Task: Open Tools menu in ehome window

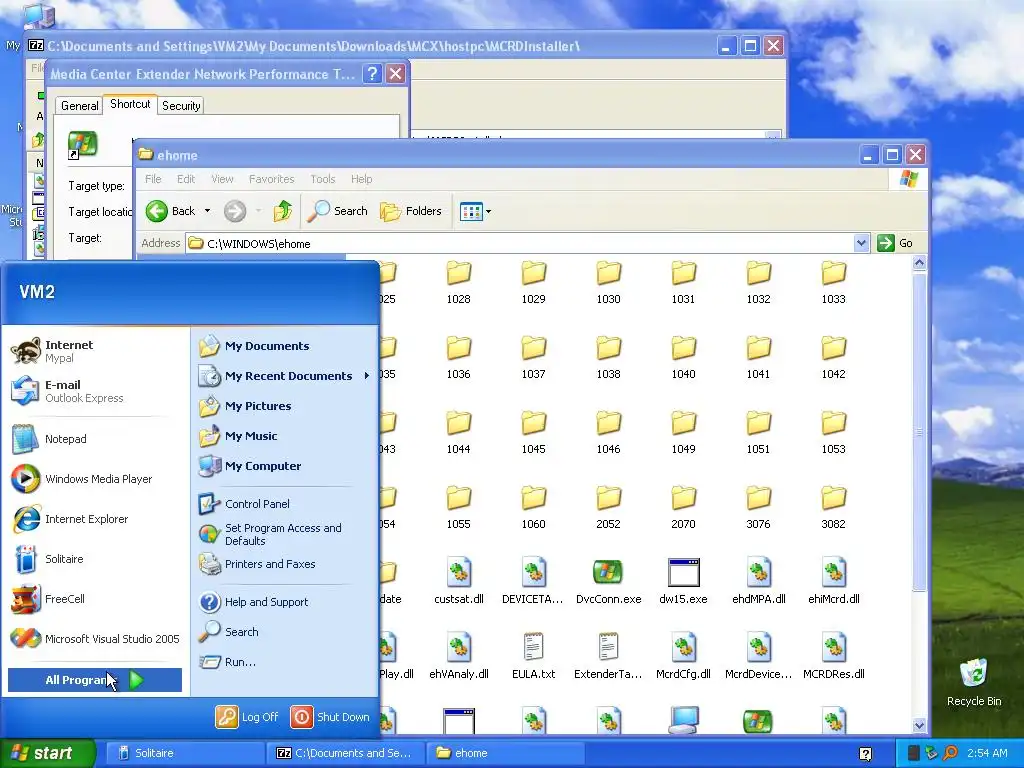Action: [x=323, y=179]
